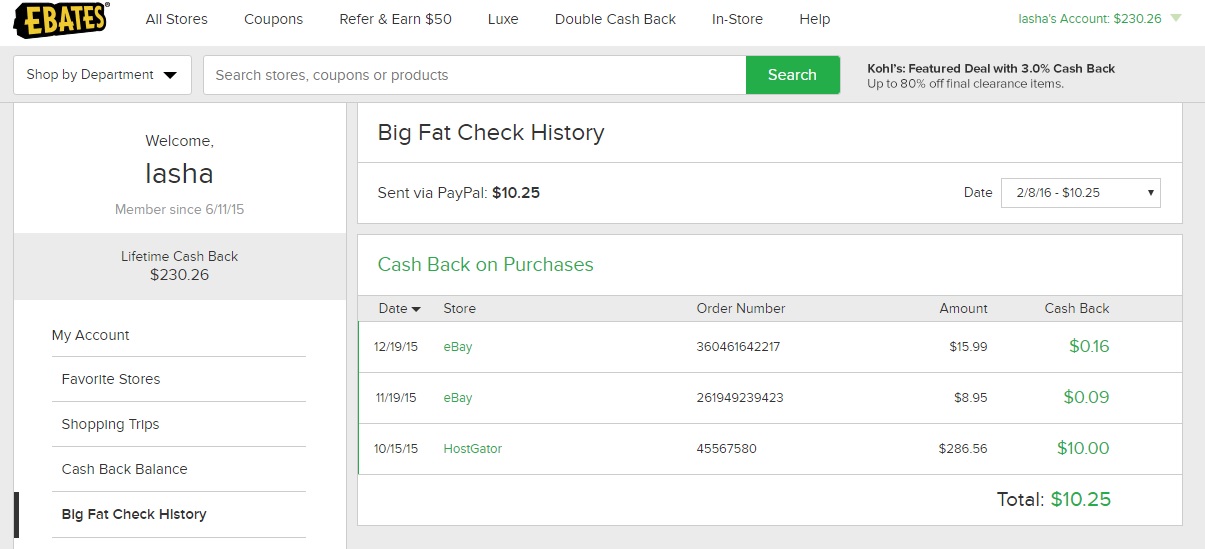Select Favorite Stores in sidebar
Image resolution: width=1205 pixels, height=549 pixels.
coord(111,379)
